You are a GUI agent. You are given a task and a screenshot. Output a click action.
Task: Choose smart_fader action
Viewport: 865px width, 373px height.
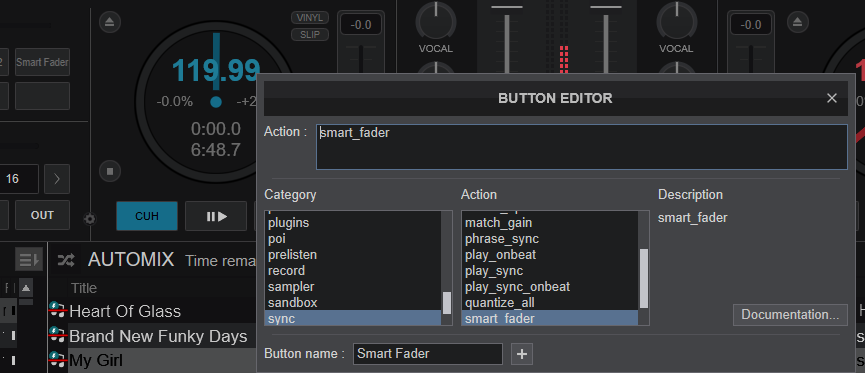point(550,318)
